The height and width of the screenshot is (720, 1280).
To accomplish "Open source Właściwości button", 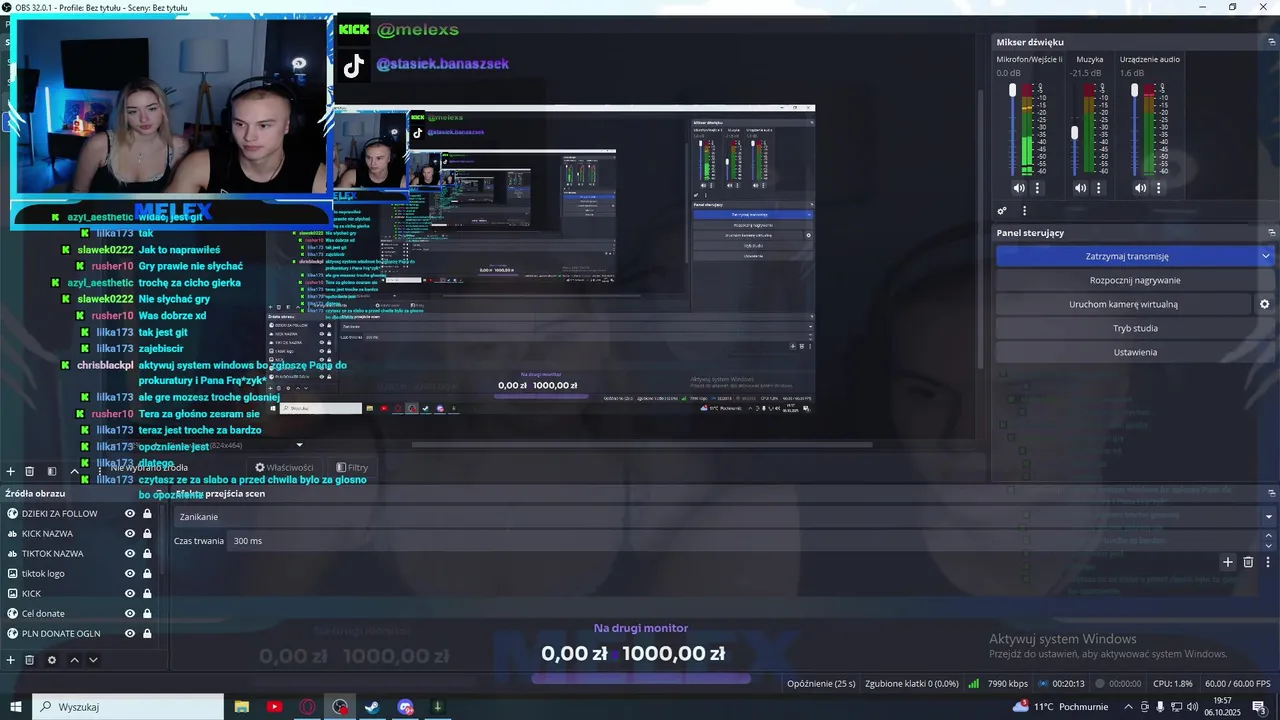I will pos(284,467).
